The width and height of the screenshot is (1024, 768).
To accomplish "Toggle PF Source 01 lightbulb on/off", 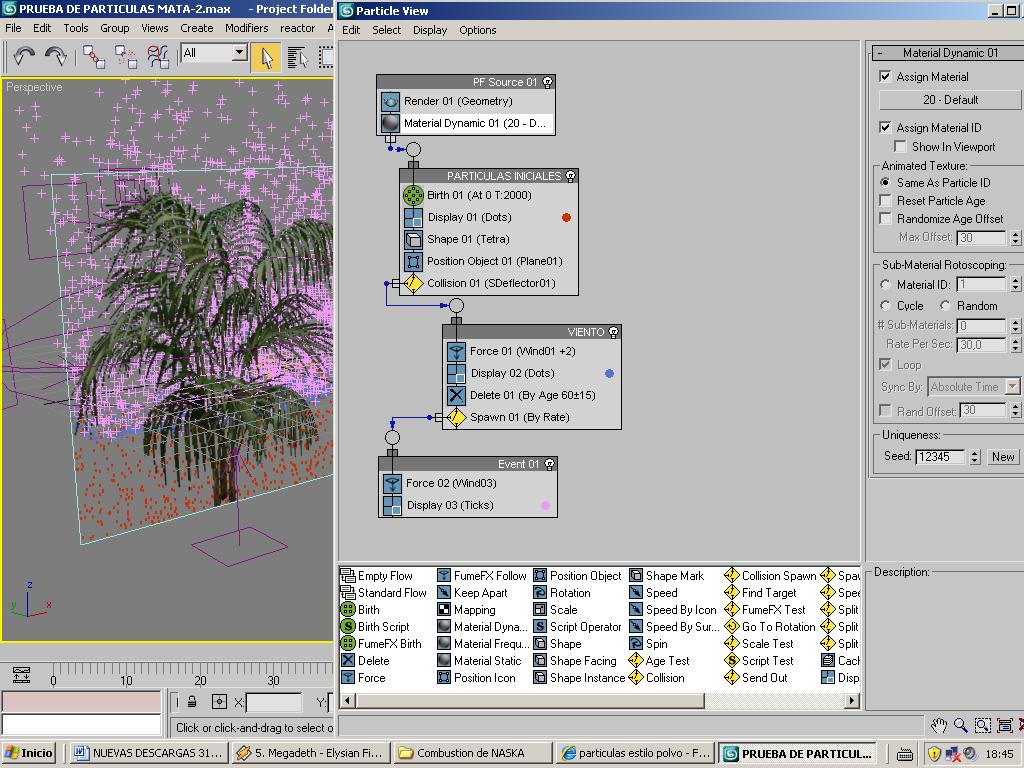I will (x=547, y=82).
